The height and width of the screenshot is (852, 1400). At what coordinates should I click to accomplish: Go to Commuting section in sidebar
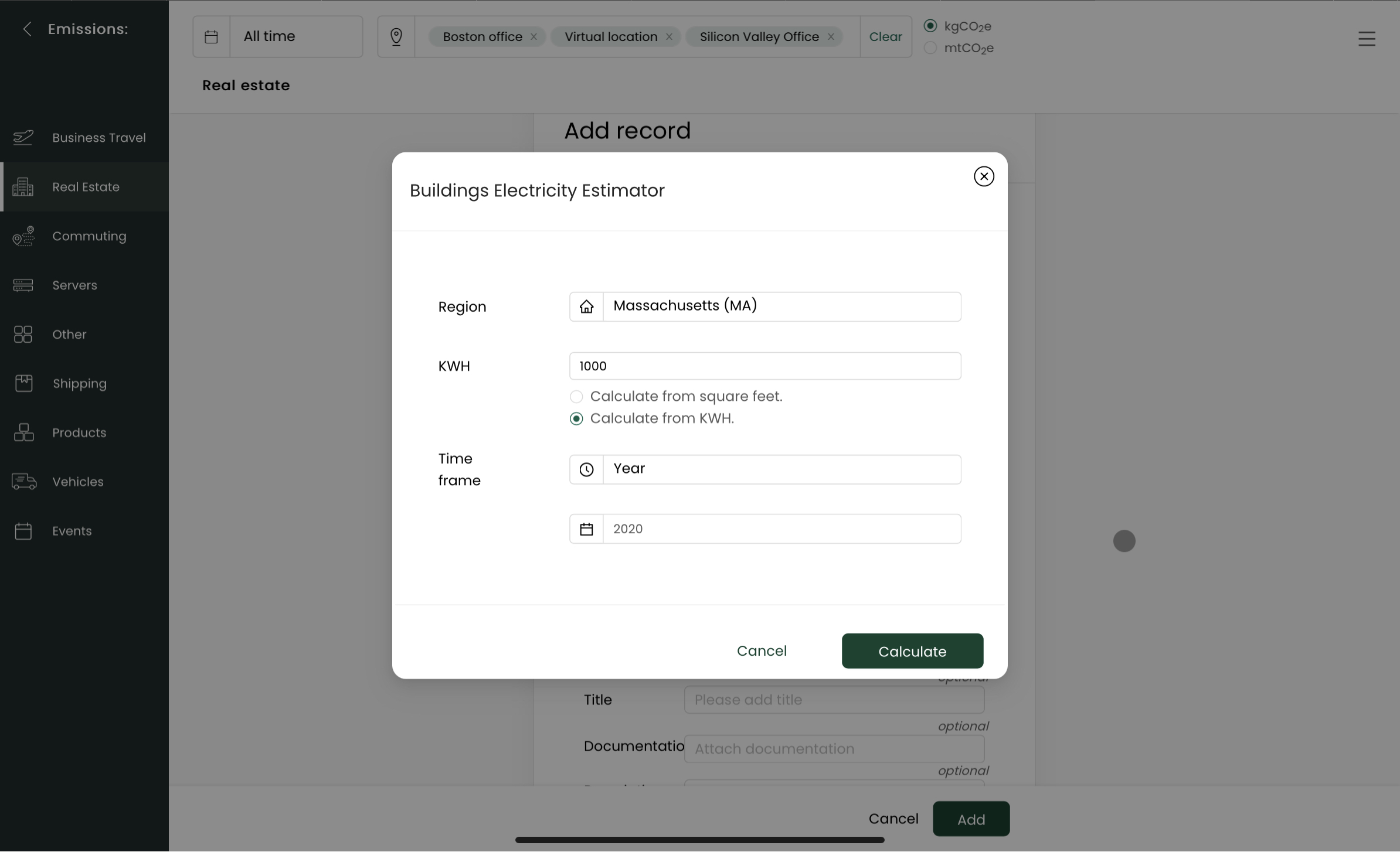(89, 236)
